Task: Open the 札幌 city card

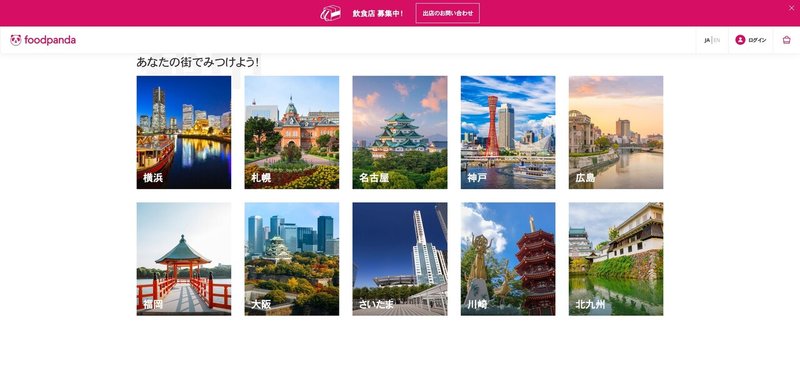Action: [x=292, y=133]
